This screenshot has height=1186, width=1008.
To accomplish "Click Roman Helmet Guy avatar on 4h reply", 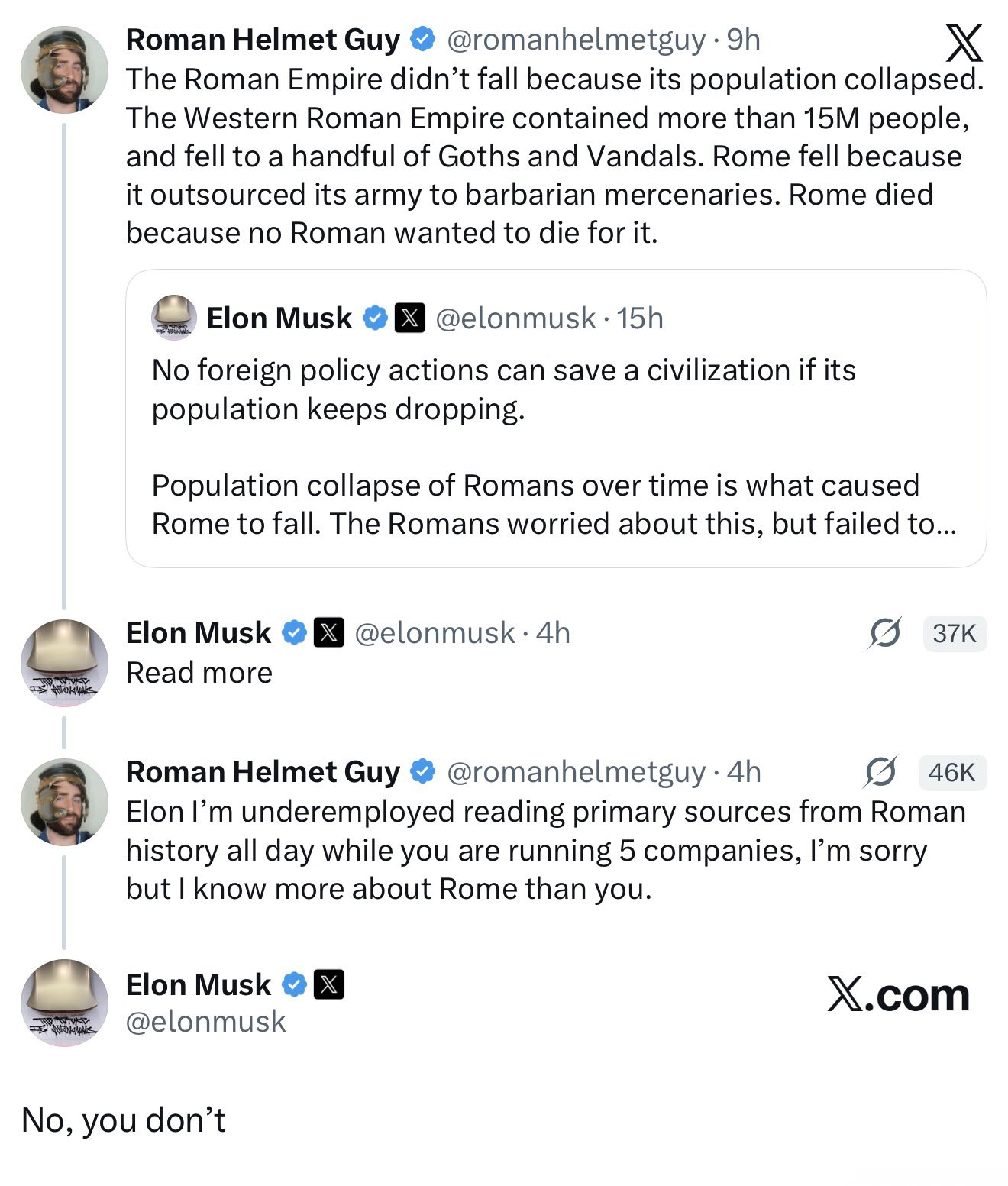I will point(64,802).
